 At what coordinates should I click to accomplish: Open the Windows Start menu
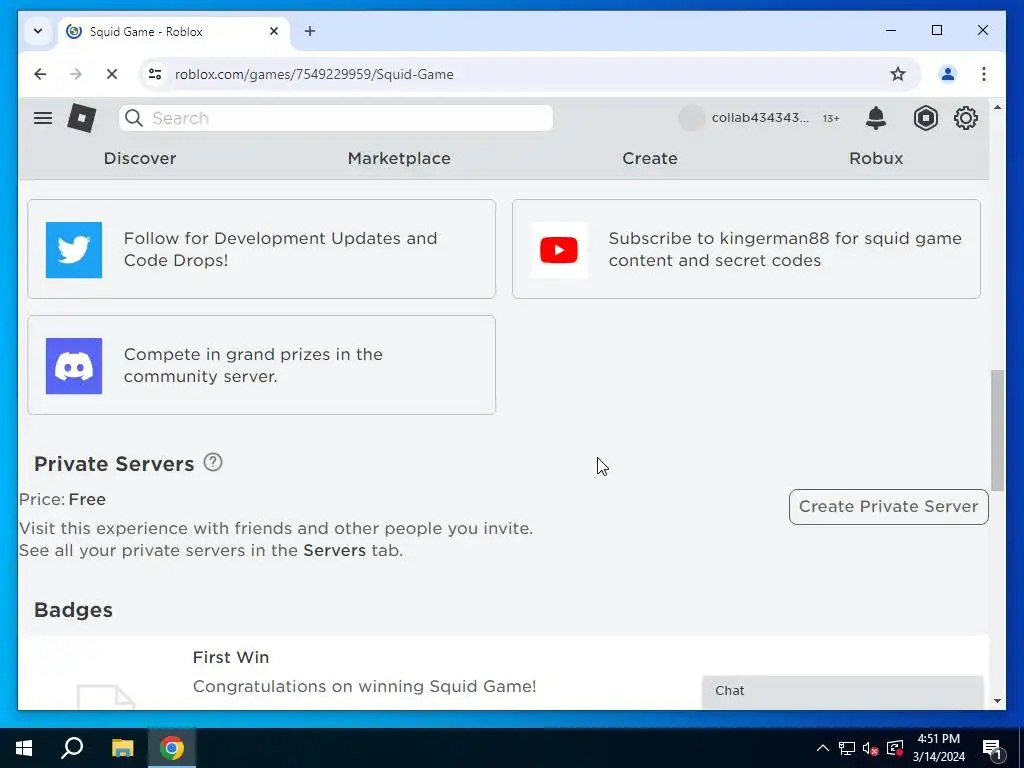tap(24, 748)
